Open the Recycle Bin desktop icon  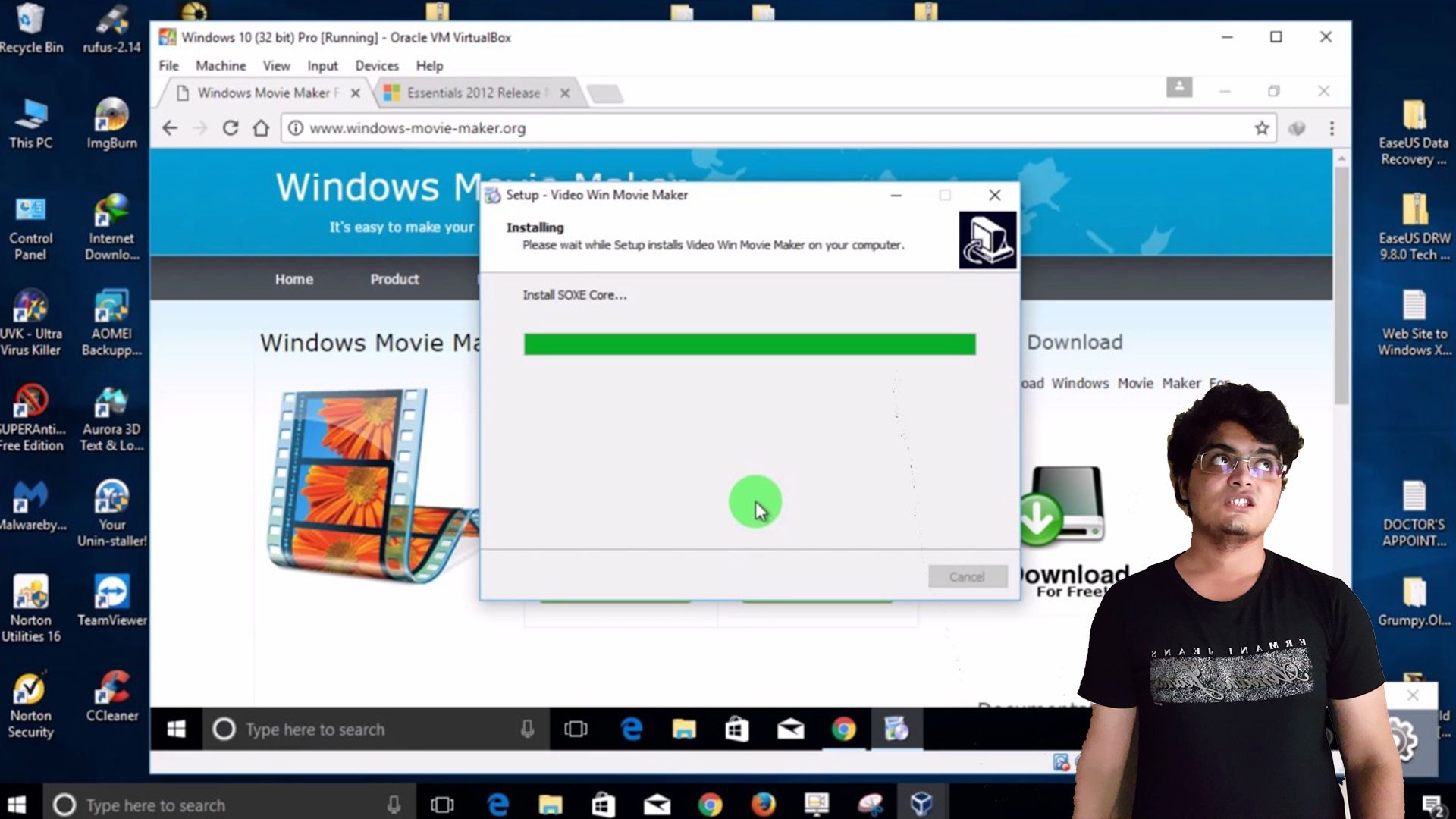click(x=30, y=29)
